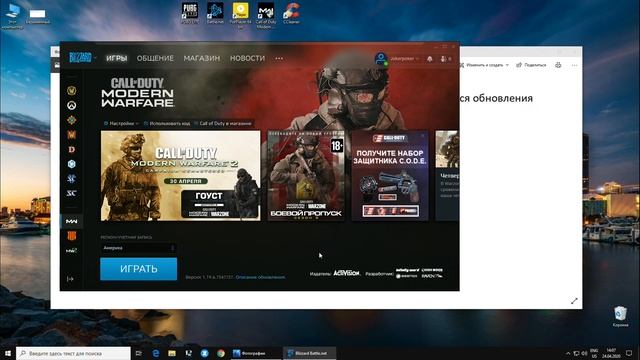Open the Modern Warfare 2 Гоуст banner
640x360 pixels.
[180, 176]
